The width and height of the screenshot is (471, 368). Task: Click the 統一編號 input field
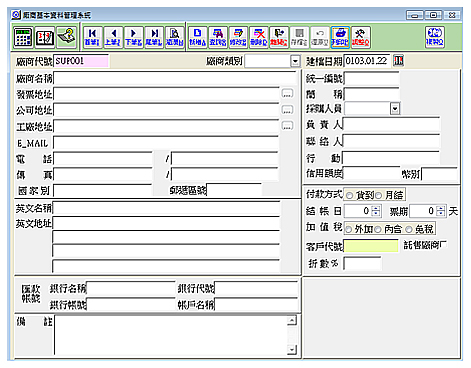[372, 78]
